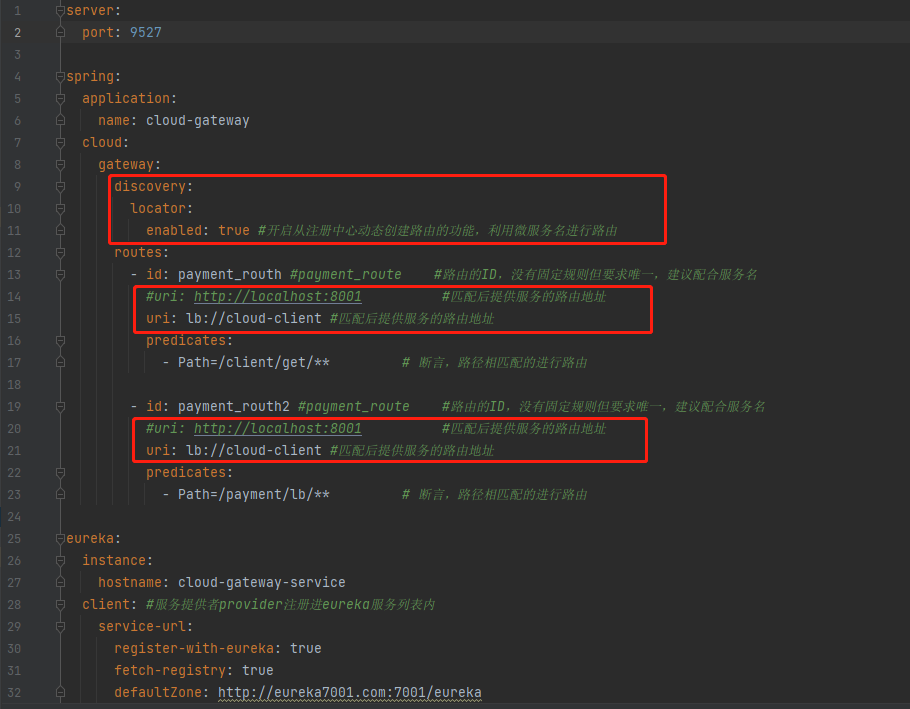Click the 'hostname' key on line 27
This screenshot has width=910, height=709.
[129, 583]
